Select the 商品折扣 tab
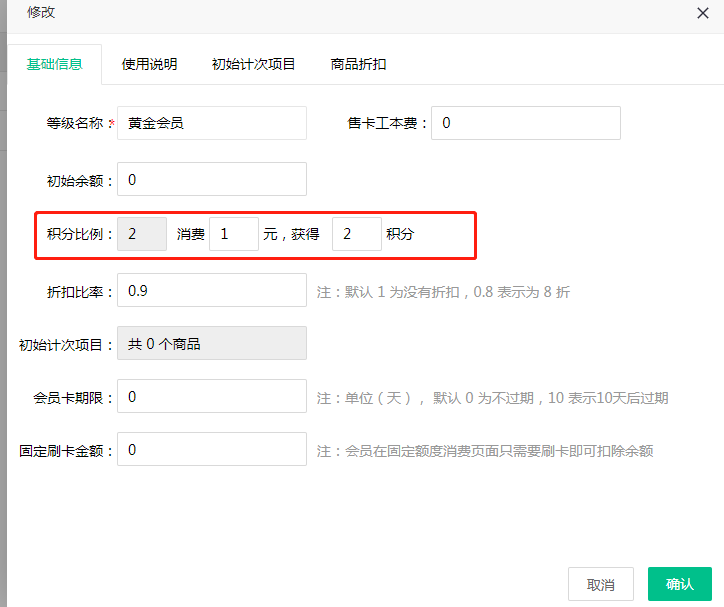The image size is (724, 607). tap(358, 64)
